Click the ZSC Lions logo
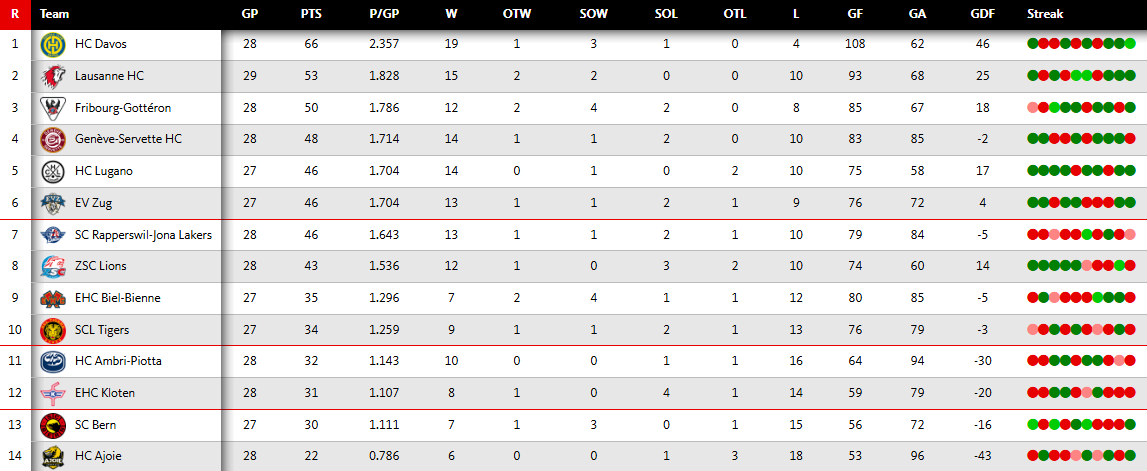The height and width of the screenshot is (471, 1147). point(52,266)
